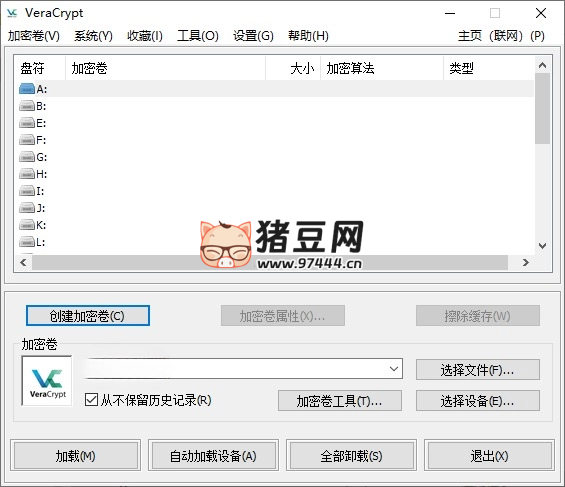Click the 擦除缓存(W) button
The height and width of the screenshot is (487, 565).
tap(478, 316)
